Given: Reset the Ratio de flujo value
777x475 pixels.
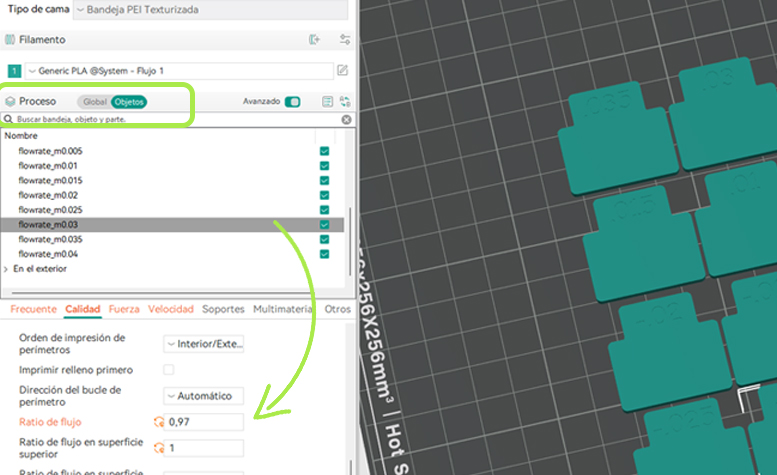Looking at the screenshot, I should point(159,422).
